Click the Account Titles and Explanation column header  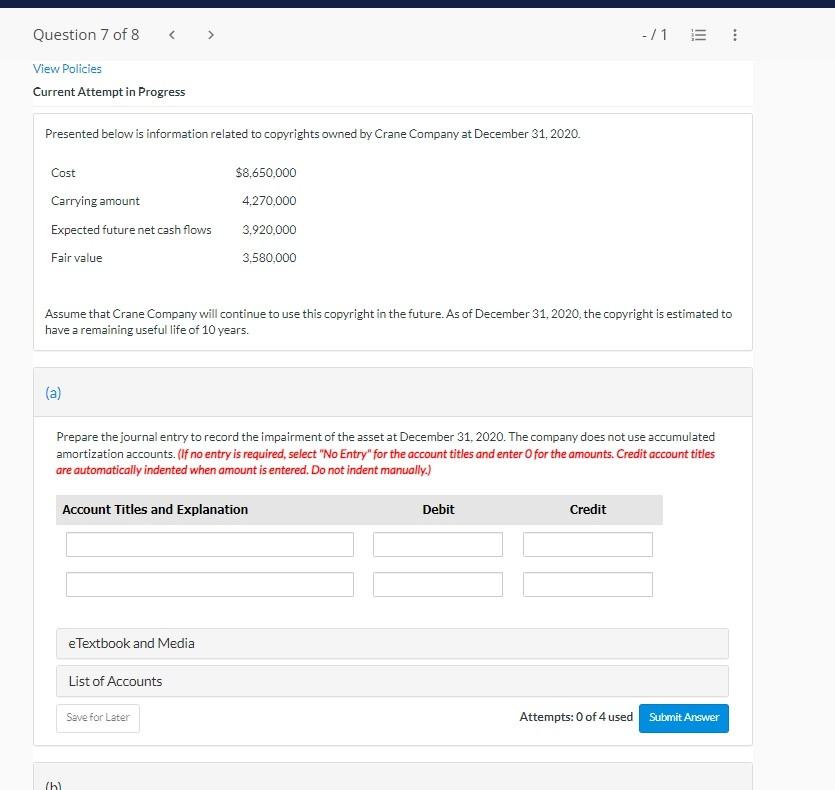[157, 509]
